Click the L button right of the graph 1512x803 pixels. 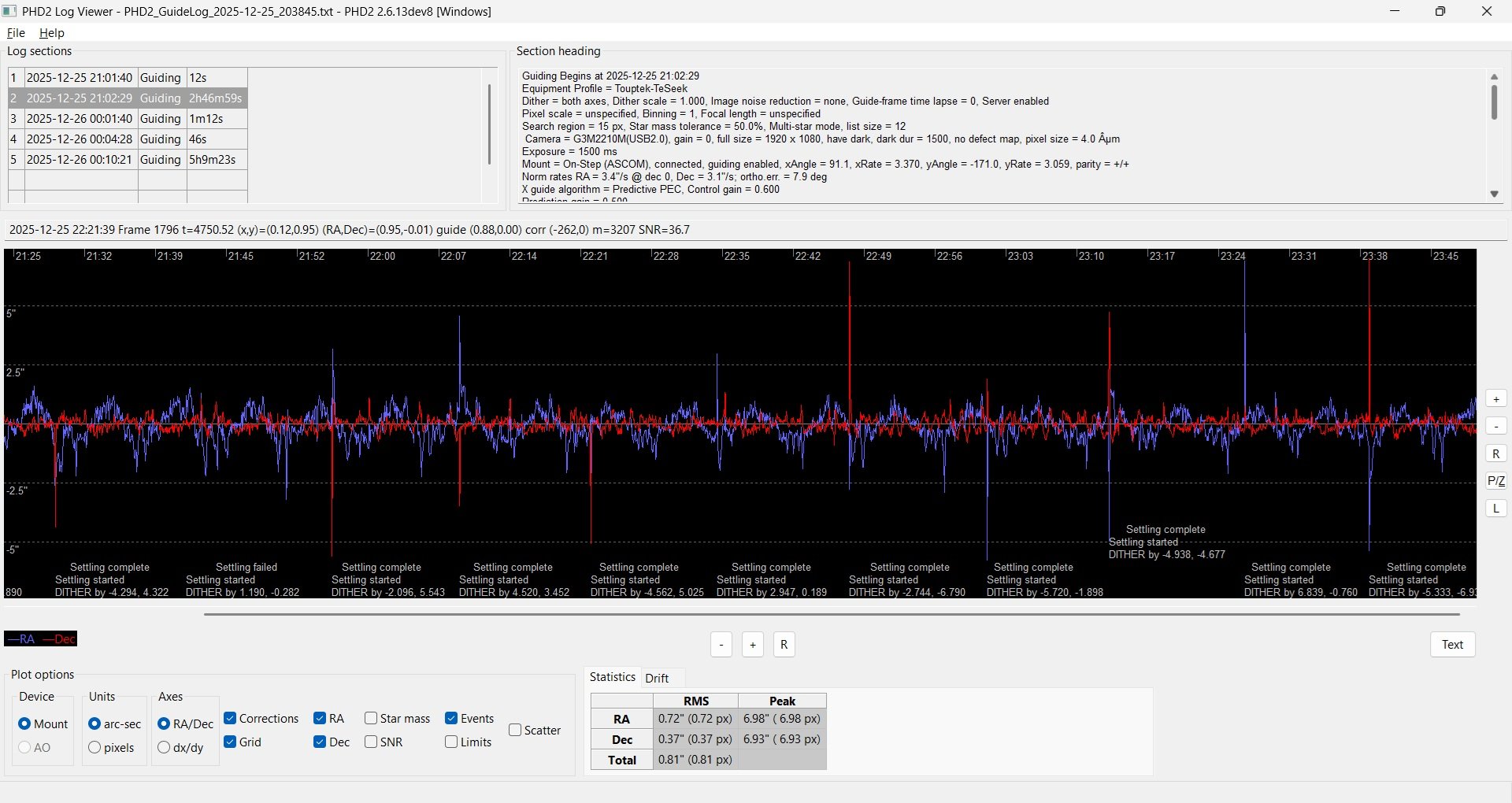pos(1495,508)
